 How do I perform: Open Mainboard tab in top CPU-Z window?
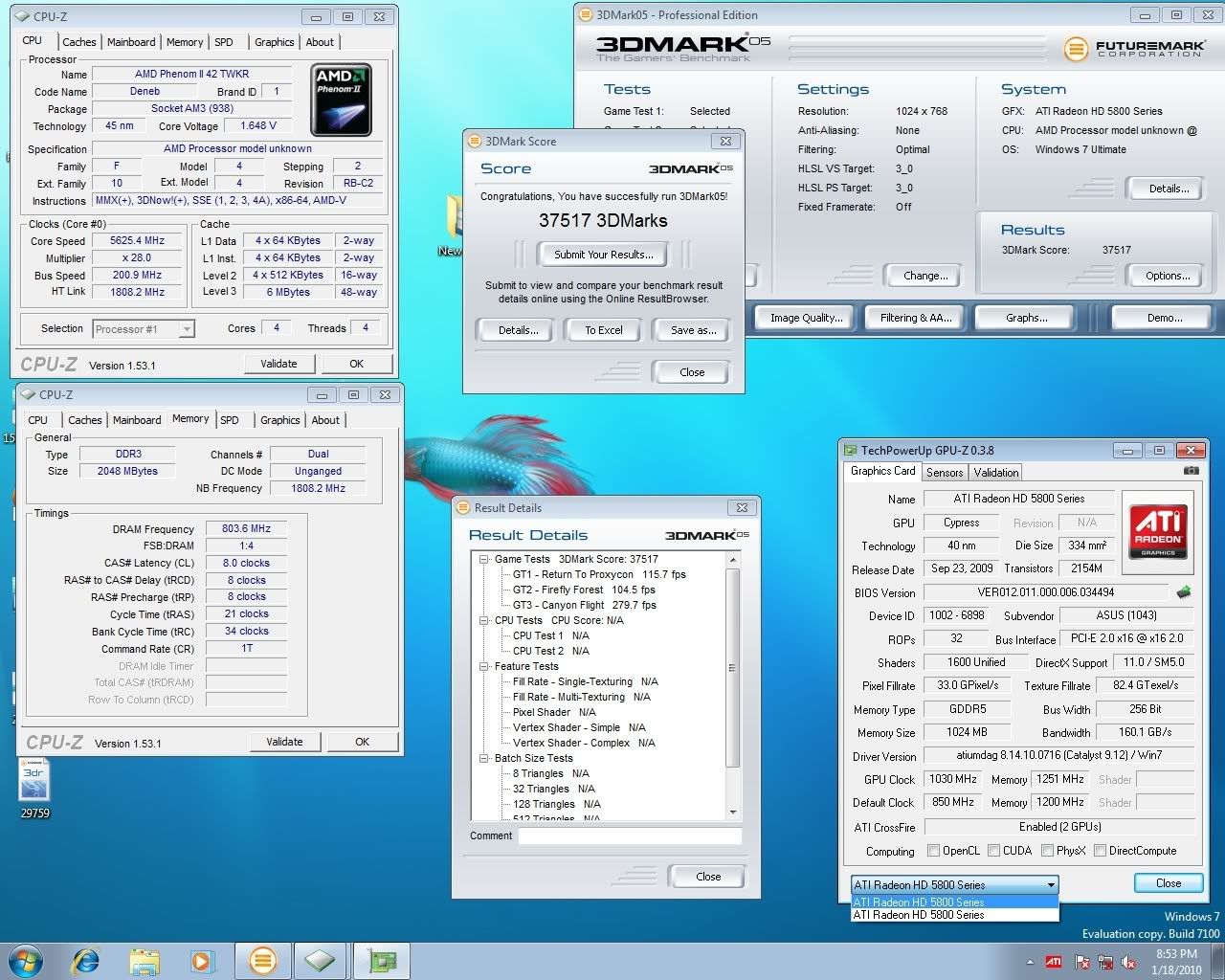131,42
